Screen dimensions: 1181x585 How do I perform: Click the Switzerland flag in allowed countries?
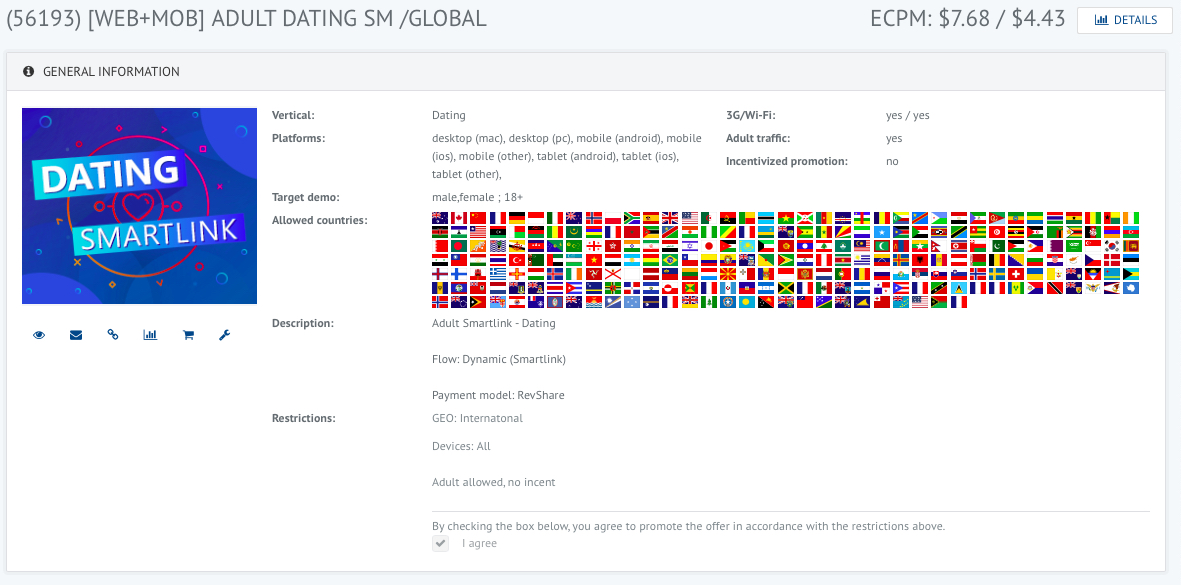click(x=1016, y=274)
